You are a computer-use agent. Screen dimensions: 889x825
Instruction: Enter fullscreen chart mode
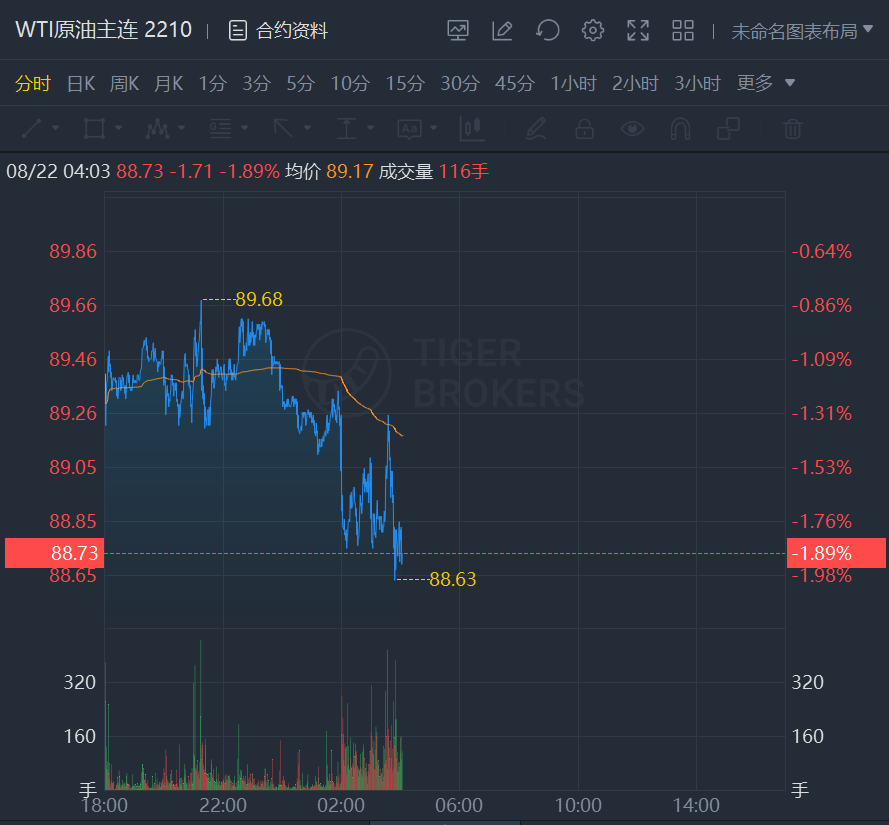(x=638, y=30)
